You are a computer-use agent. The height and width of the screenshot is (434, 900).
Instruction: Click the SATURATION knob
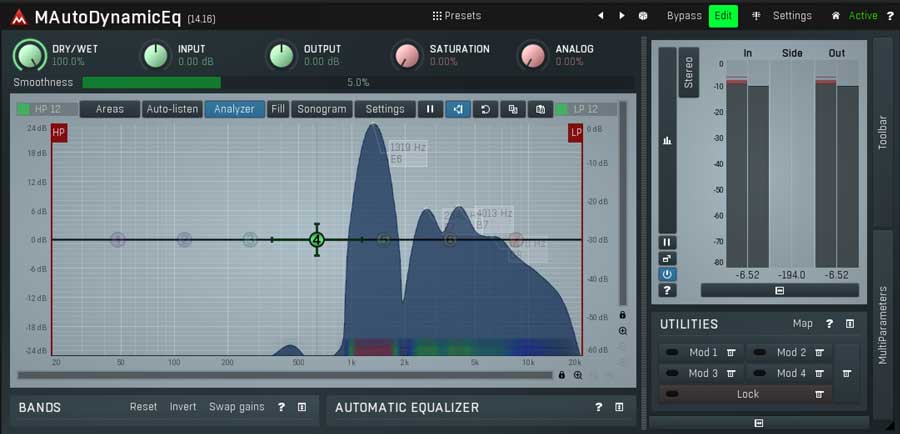tap(407, 55)
